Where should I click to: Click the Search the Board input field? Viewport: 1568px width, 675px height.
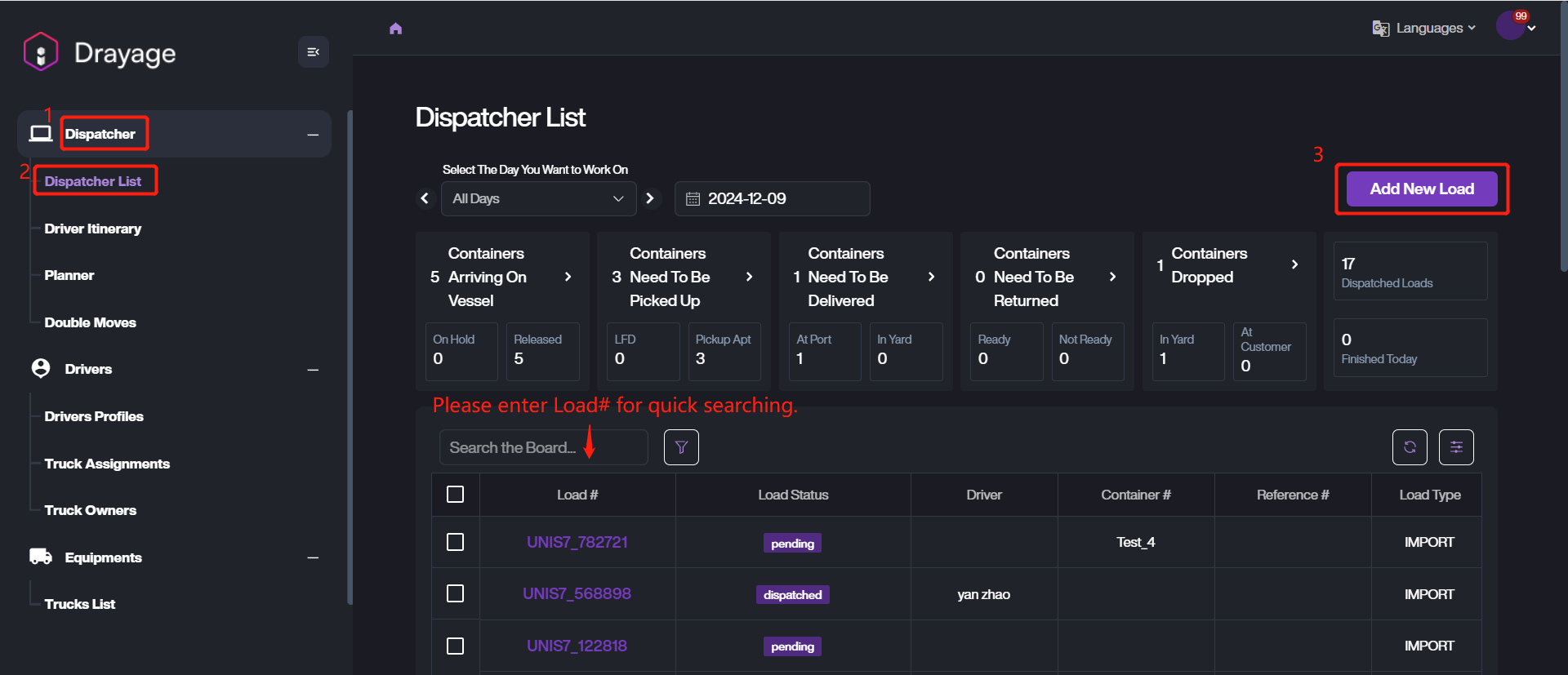pos(543,447)
